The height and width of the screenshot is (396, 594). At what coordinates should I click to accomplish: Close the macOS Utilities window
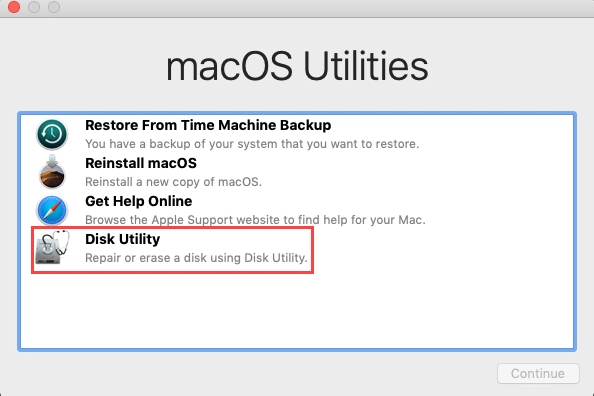click(x=14, y=6)
